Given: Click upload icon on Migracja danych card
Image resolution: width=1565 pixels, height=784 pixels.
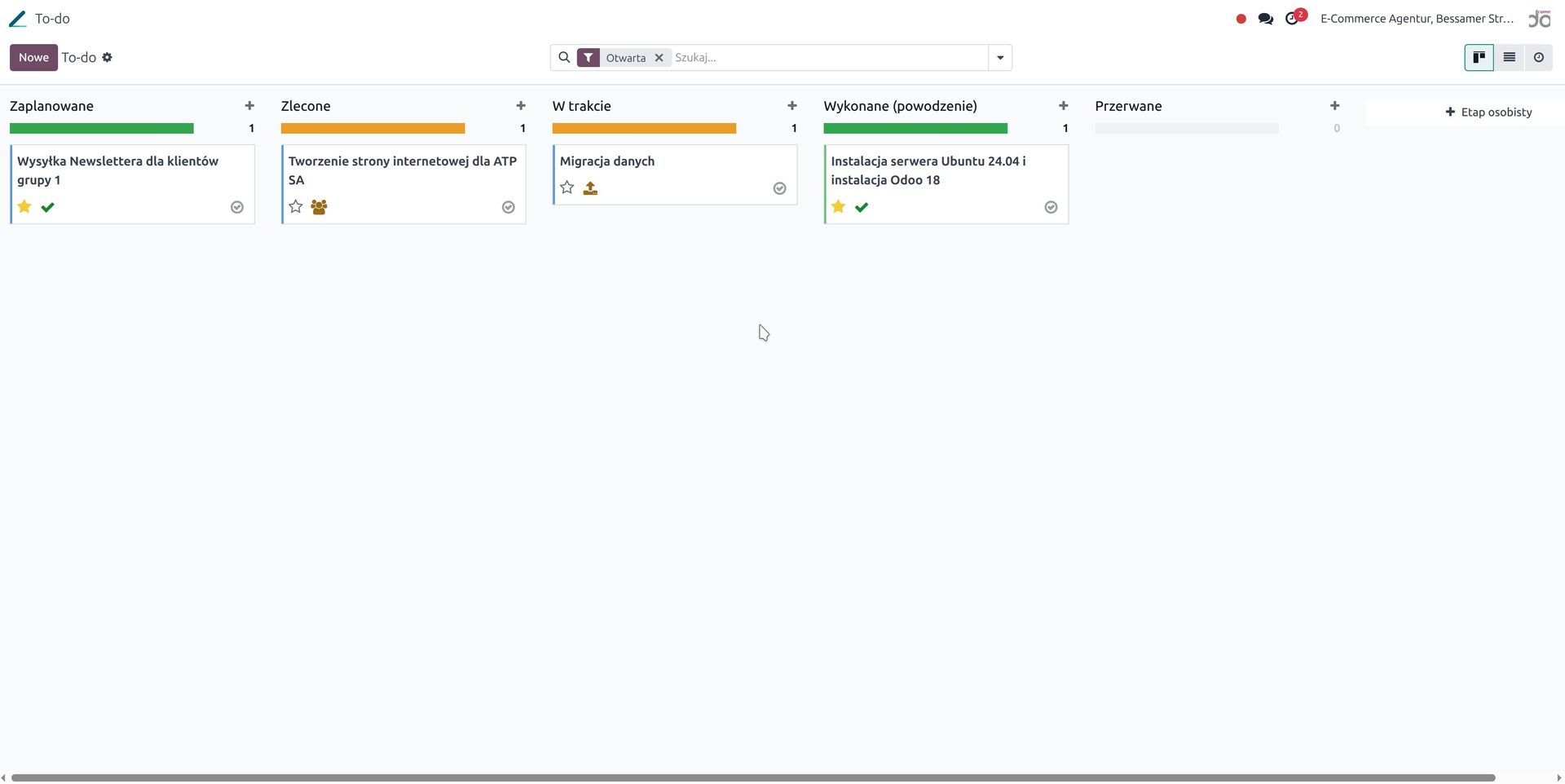Looking at the screenshot, I should pos(590,188).
